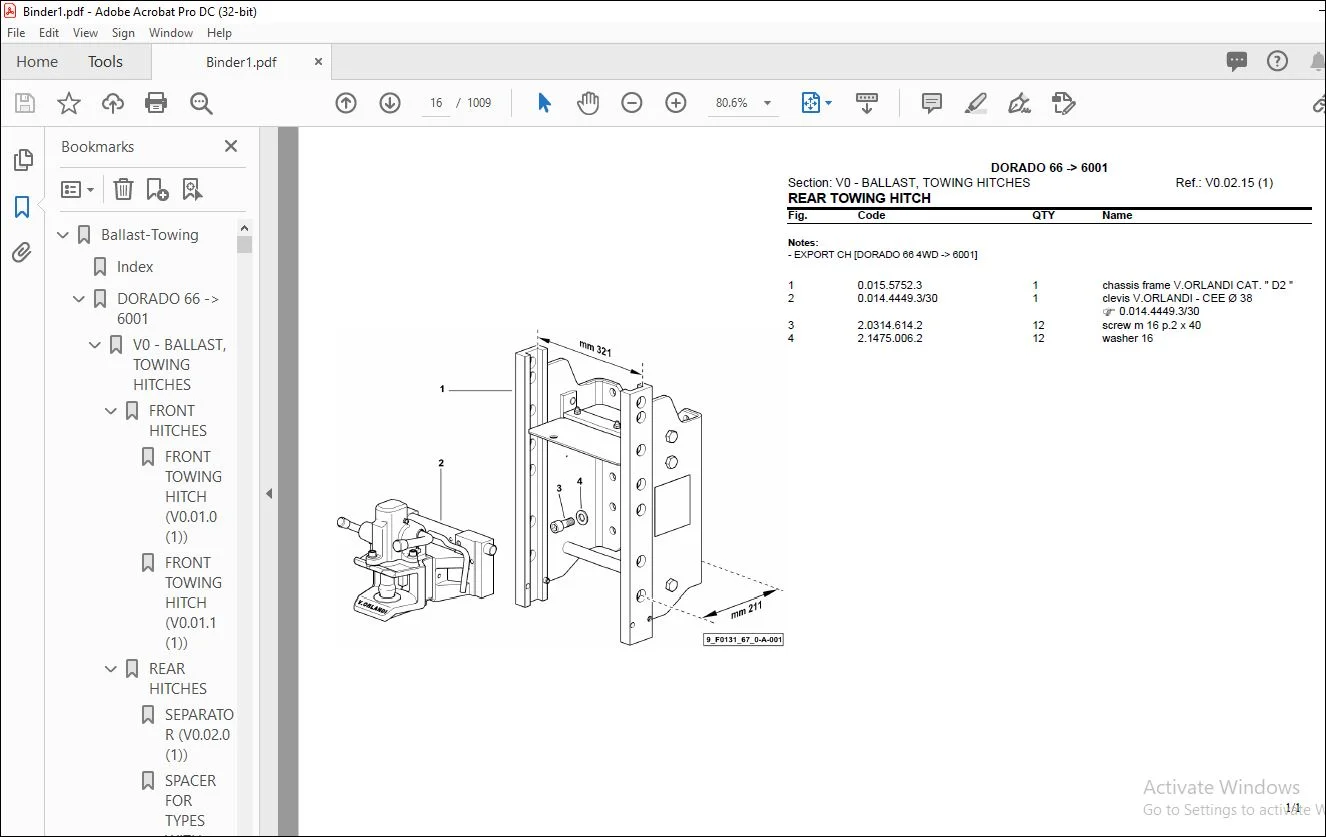This screenshot has width=1326, height=837.
Task: Open SEPARATOR (V0.02.0 (1)) bookmark
Action: pyautogui.click(x=199, y=735)
